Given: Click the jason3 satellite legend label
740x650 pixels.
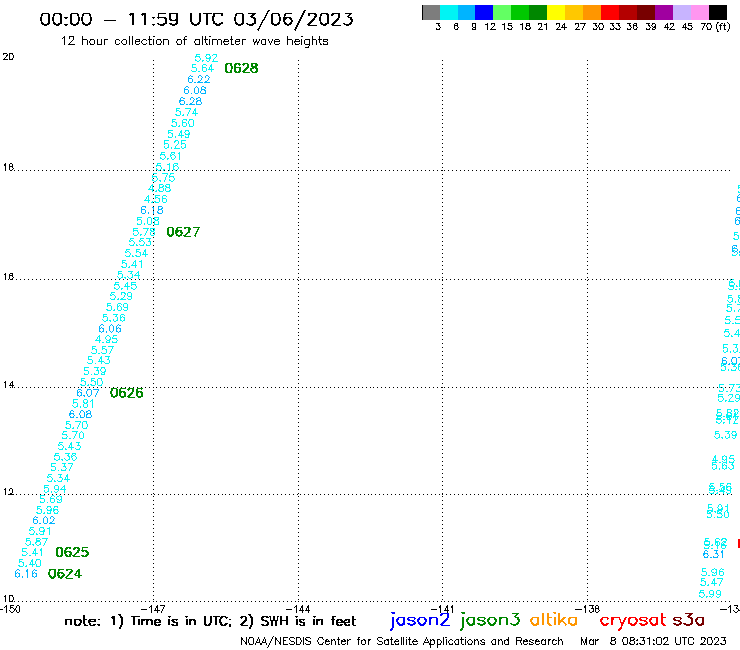Looking at the screenshot, I should click(x=489, y=620).
